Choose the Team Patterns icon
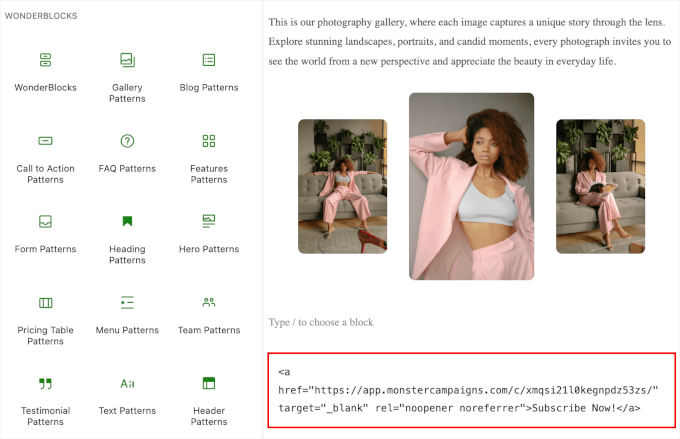Screen dimensions: 680x439 209,302
